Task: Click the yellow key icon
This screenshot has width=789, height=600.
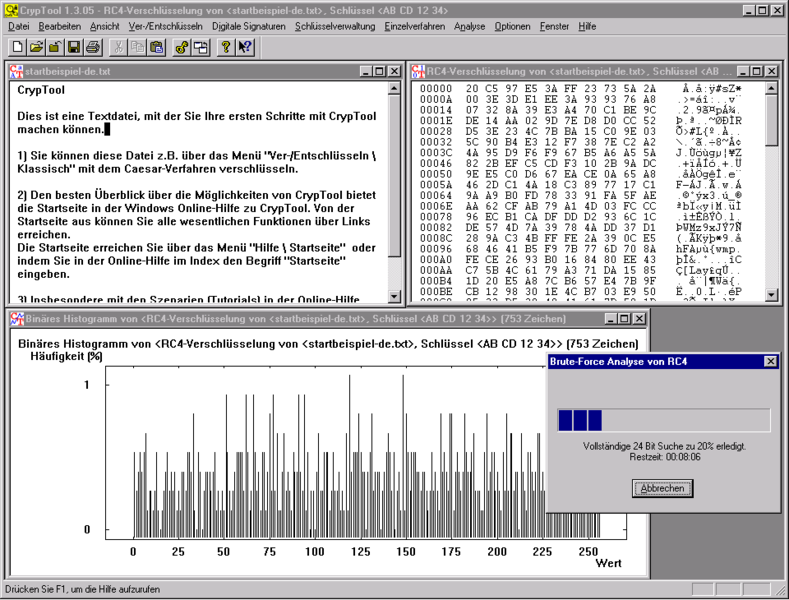Action: click(182, 47)
